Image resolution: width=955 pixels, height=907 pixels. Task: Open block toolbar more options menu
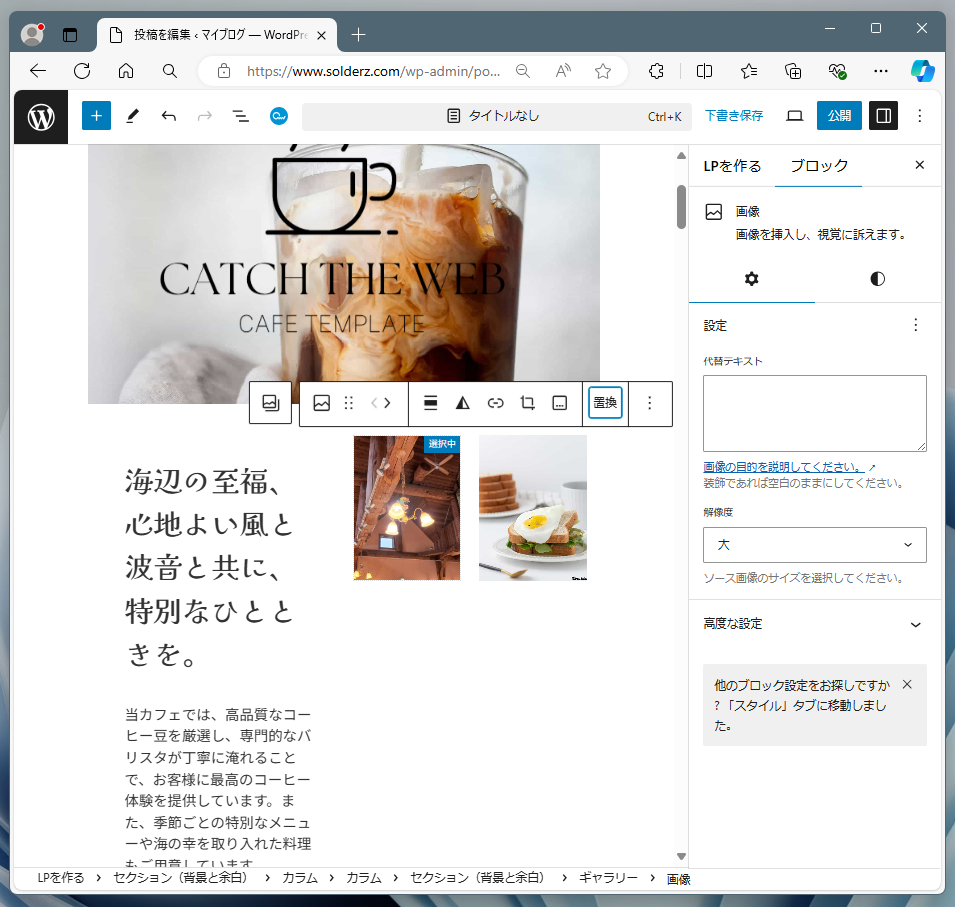pos(650,403)
